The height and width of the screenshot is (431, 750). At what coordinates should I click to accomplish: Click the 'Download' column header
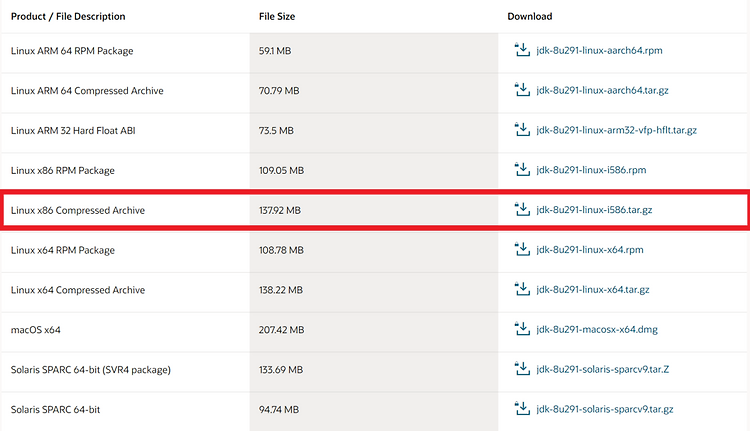point(529,17)
